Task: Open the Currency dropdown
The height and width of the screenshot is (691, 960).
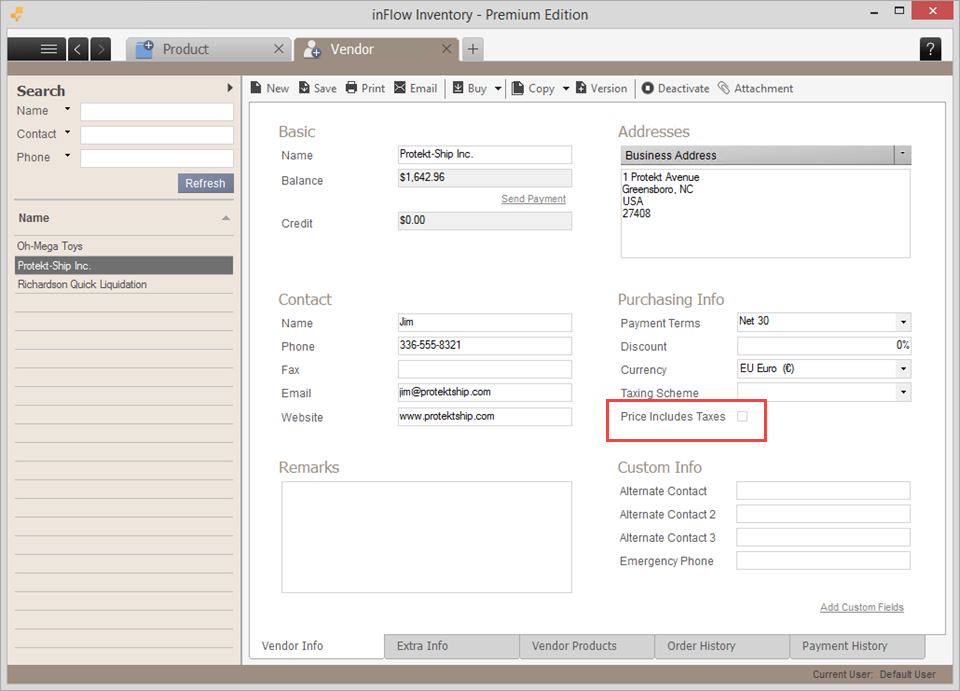Action: click(903, 369)
